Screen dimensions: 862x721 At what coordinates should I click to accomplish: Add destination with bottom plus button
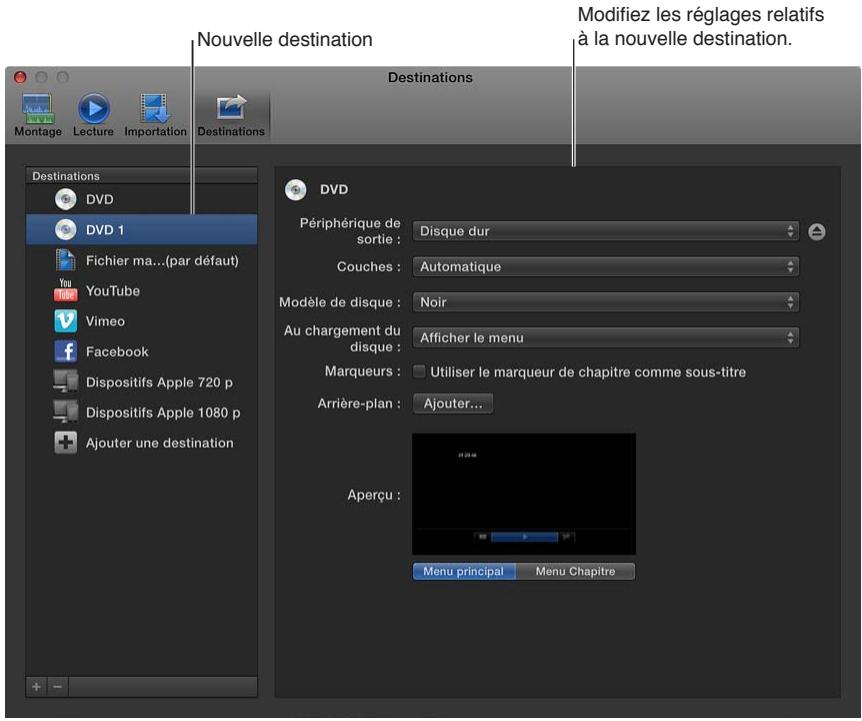[36, 687]
